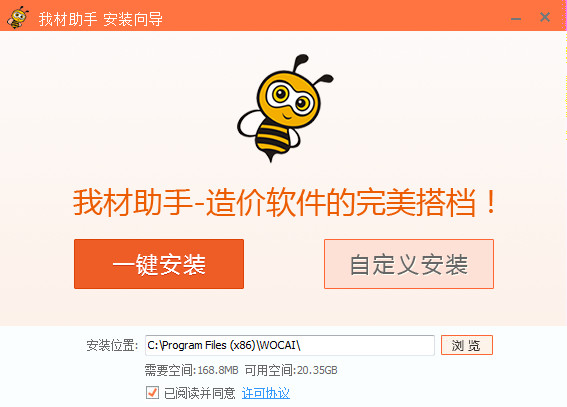The width and height of the screenshot is (567, 407).
Task: Minimize the installer window
Action: [x=516, y=18]
